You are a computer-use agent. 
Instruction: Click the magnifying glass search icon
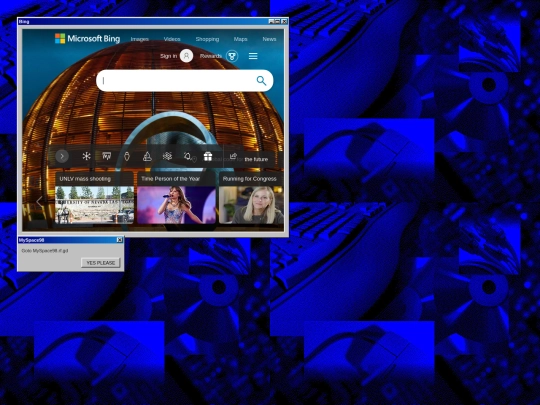pos(261,81)
